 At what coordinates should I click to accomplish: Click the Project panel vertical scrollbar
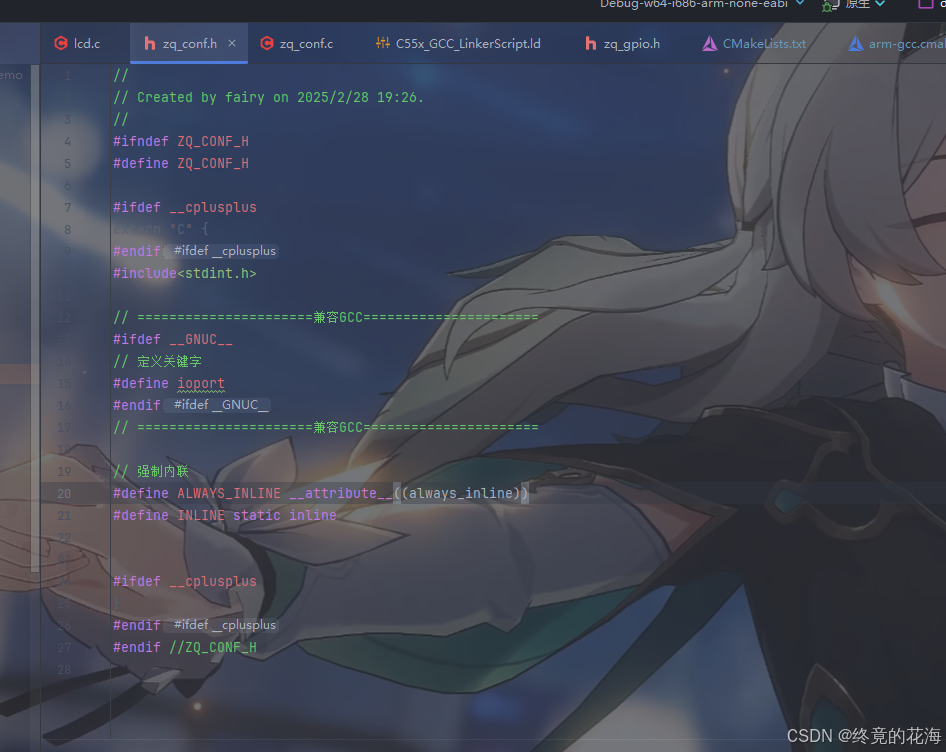click(x=35, y=318)
